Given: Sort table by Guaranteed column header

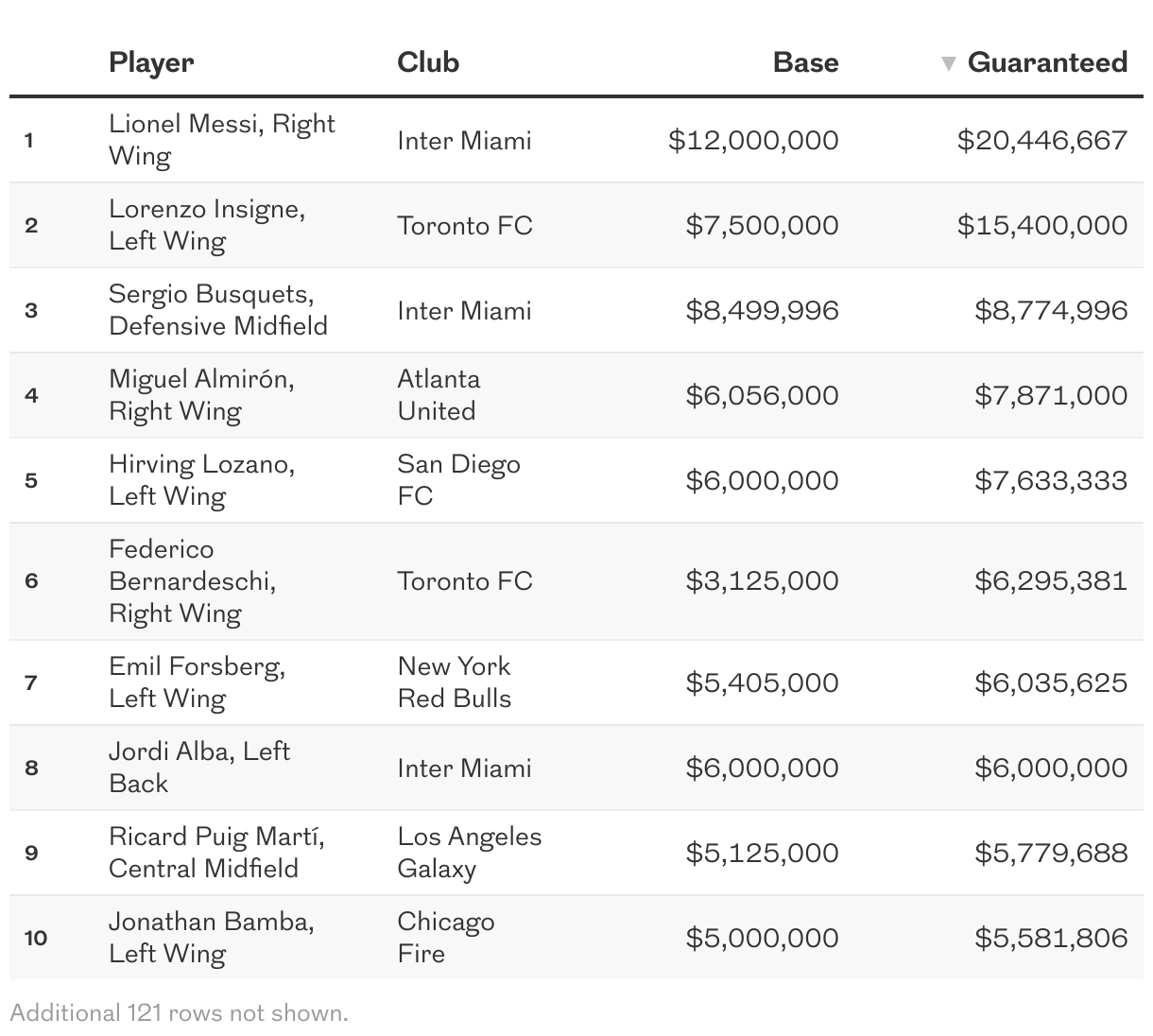Looking at the screenshot, I should click(1047, 62).
